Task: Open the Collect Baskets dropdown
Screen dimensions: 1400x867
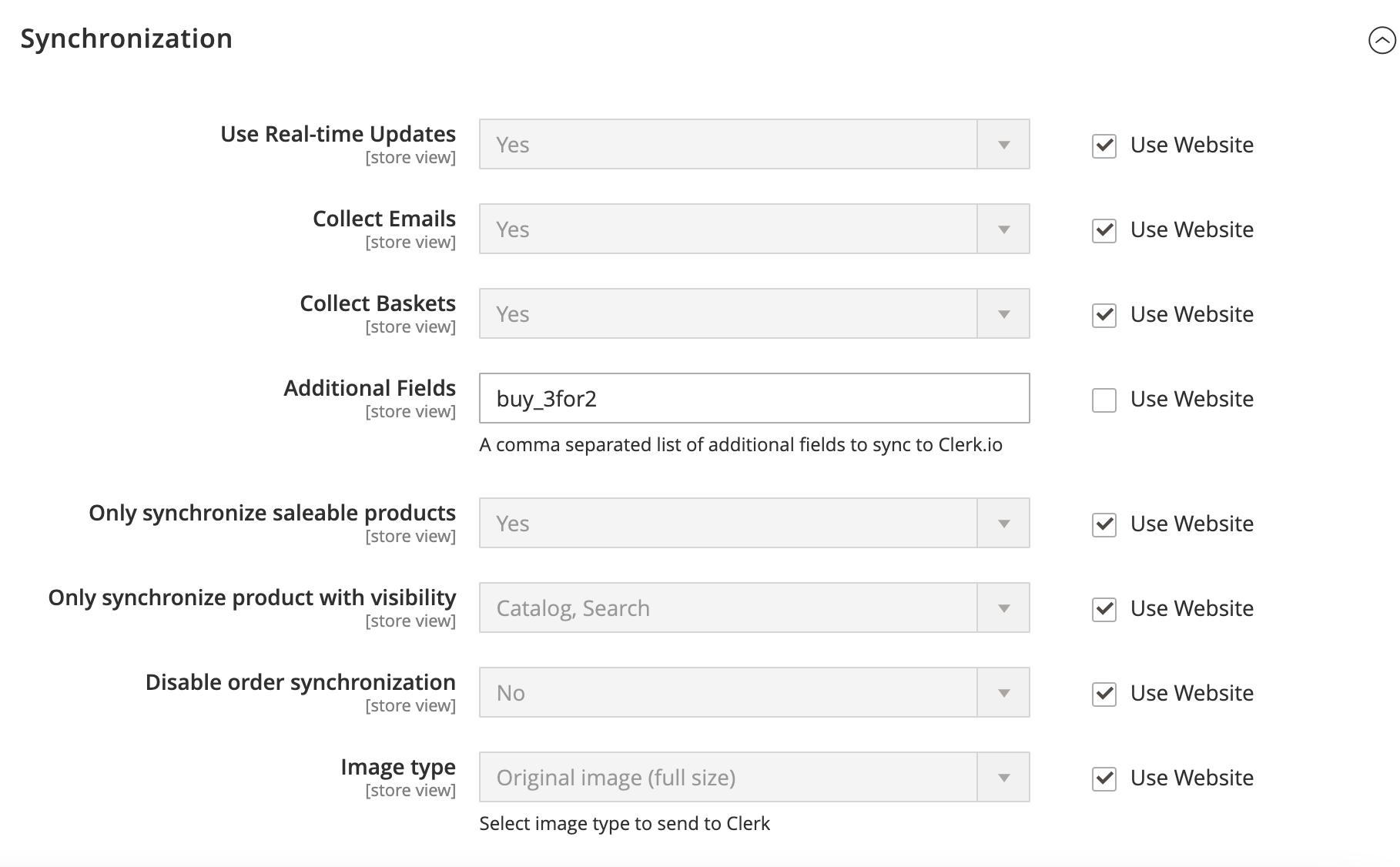Action: click(x=754, y=314)
